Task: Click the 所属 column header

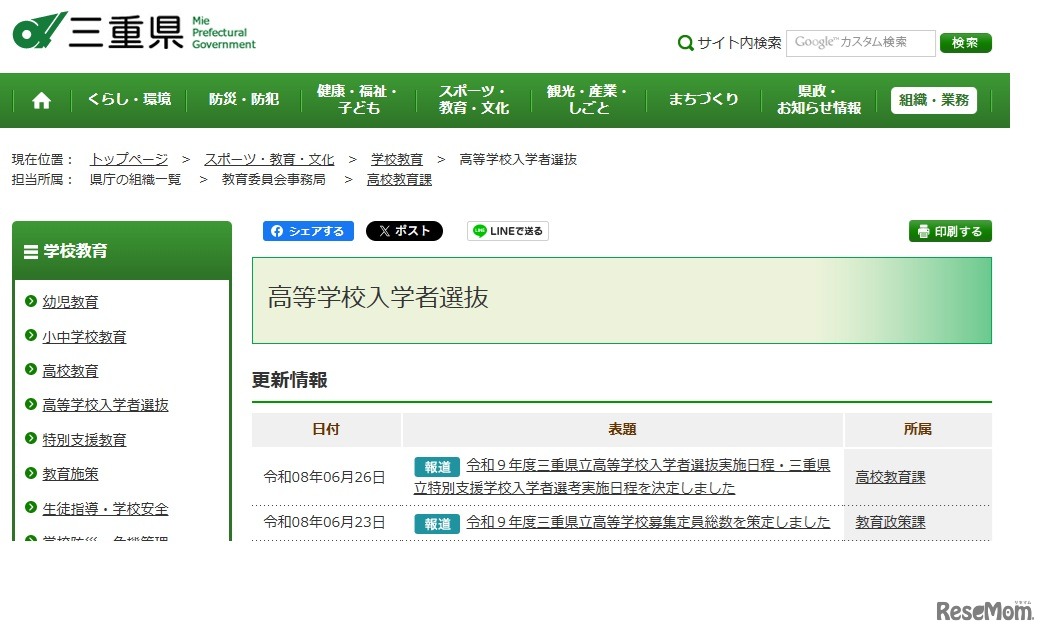Action: point(918,430)
